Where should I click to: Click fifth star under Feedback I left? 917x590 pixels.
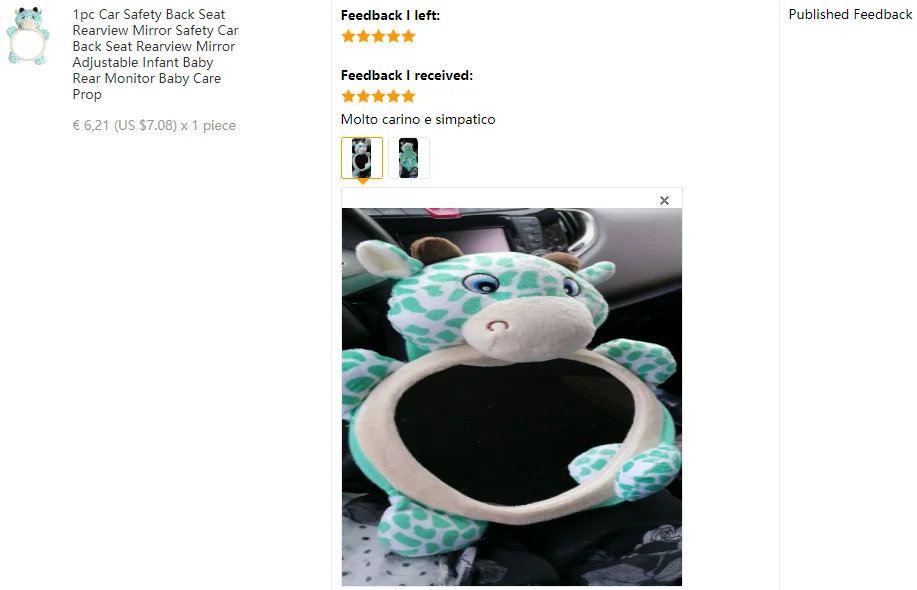408,36
